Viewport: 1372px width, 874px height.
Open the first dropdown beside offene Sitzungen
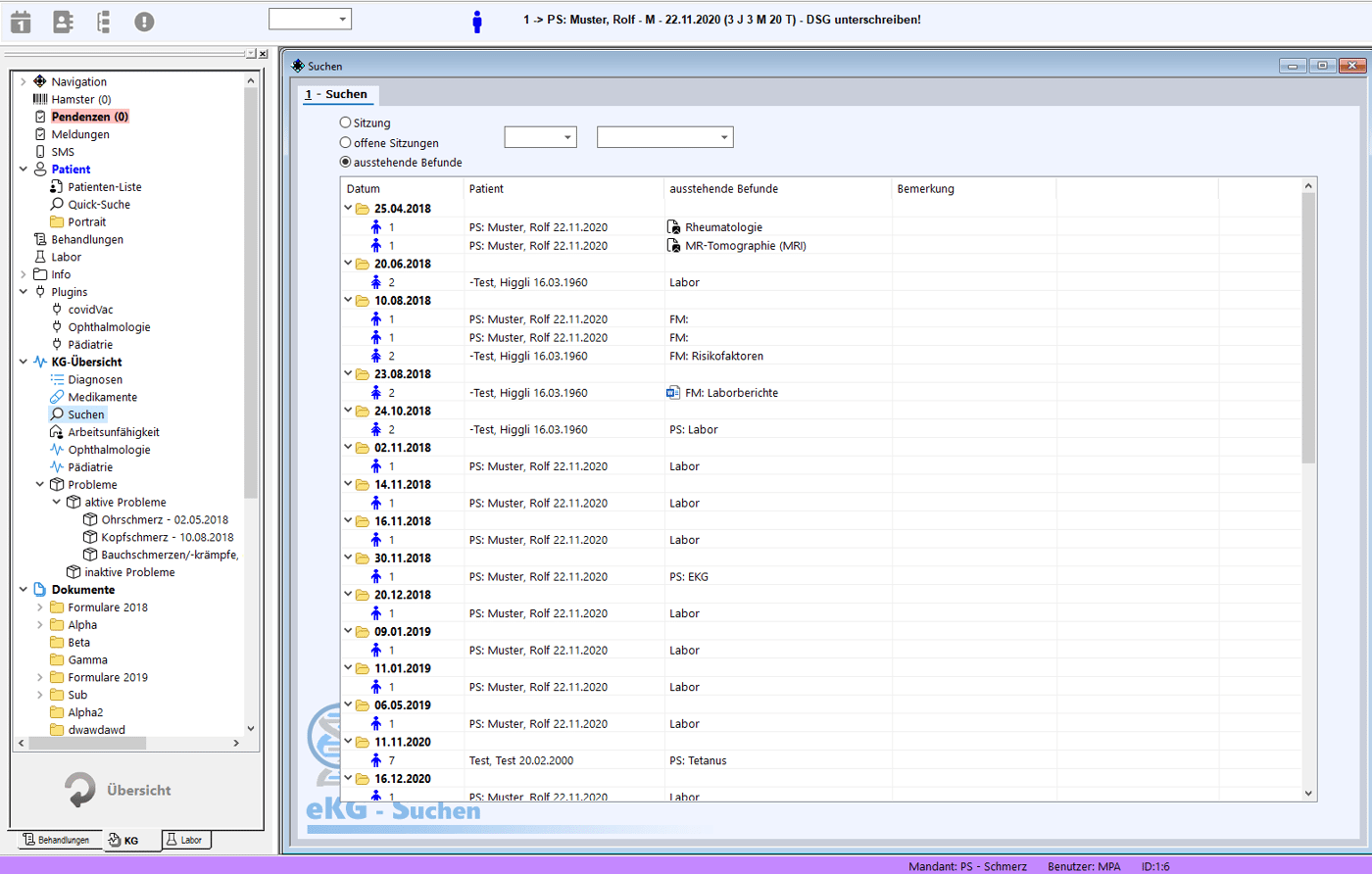click(540, 137)
